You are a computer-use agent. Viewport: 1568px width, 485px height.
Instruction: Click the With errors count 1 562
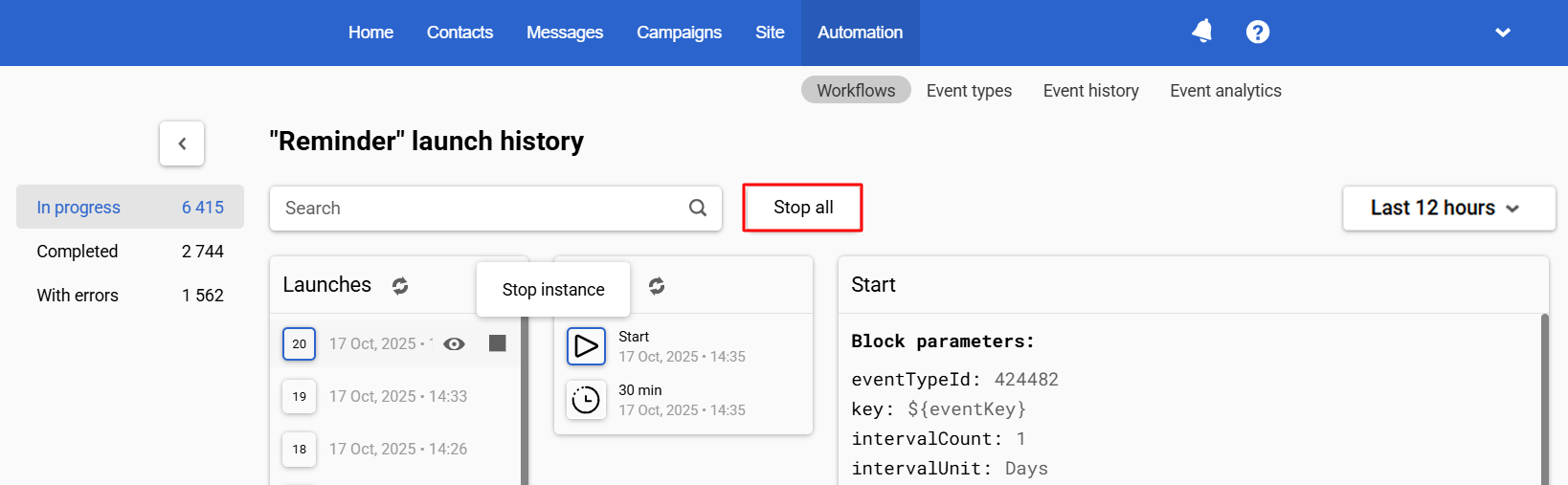point(203,295)
